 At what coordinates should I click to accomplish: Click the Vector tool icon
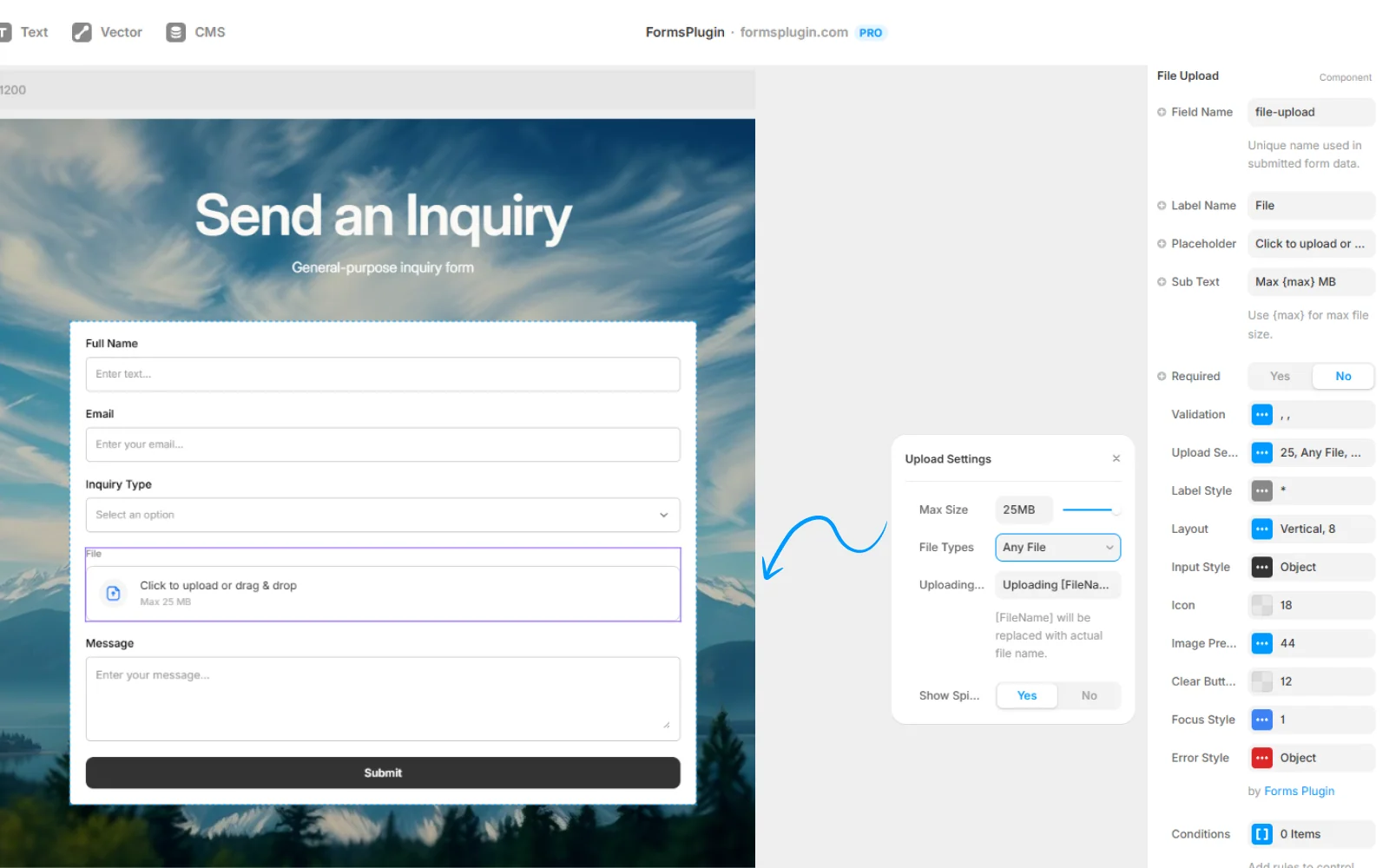[x=82, y=32]
